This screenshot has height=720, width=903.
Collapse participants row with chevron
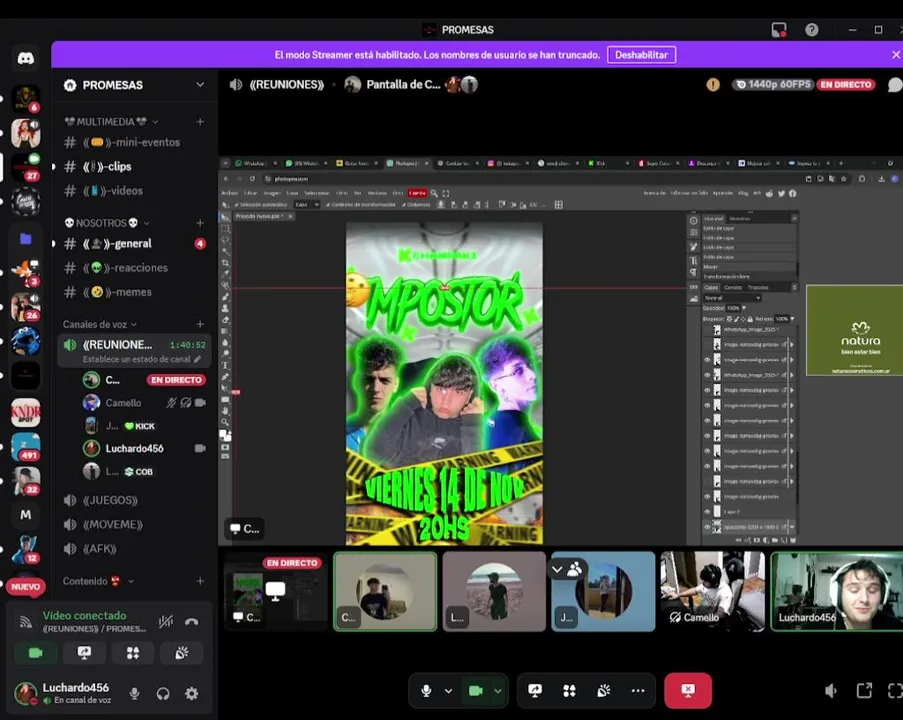(x=557, y=570)
